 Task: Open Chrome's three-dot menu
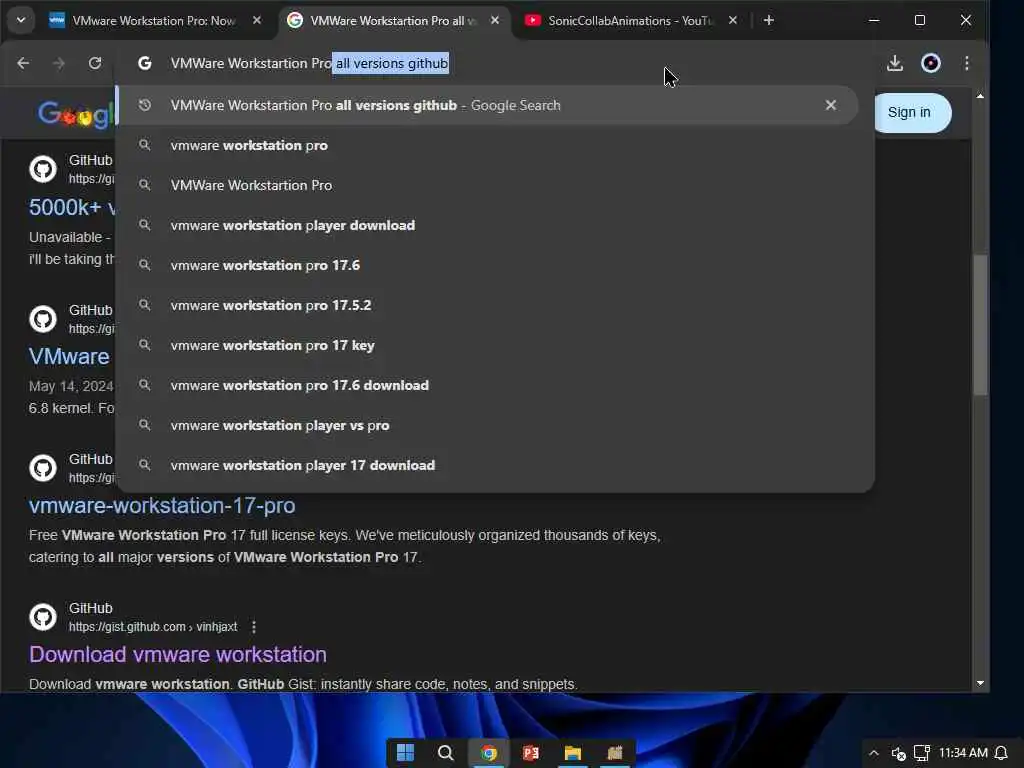coord(967,63)
